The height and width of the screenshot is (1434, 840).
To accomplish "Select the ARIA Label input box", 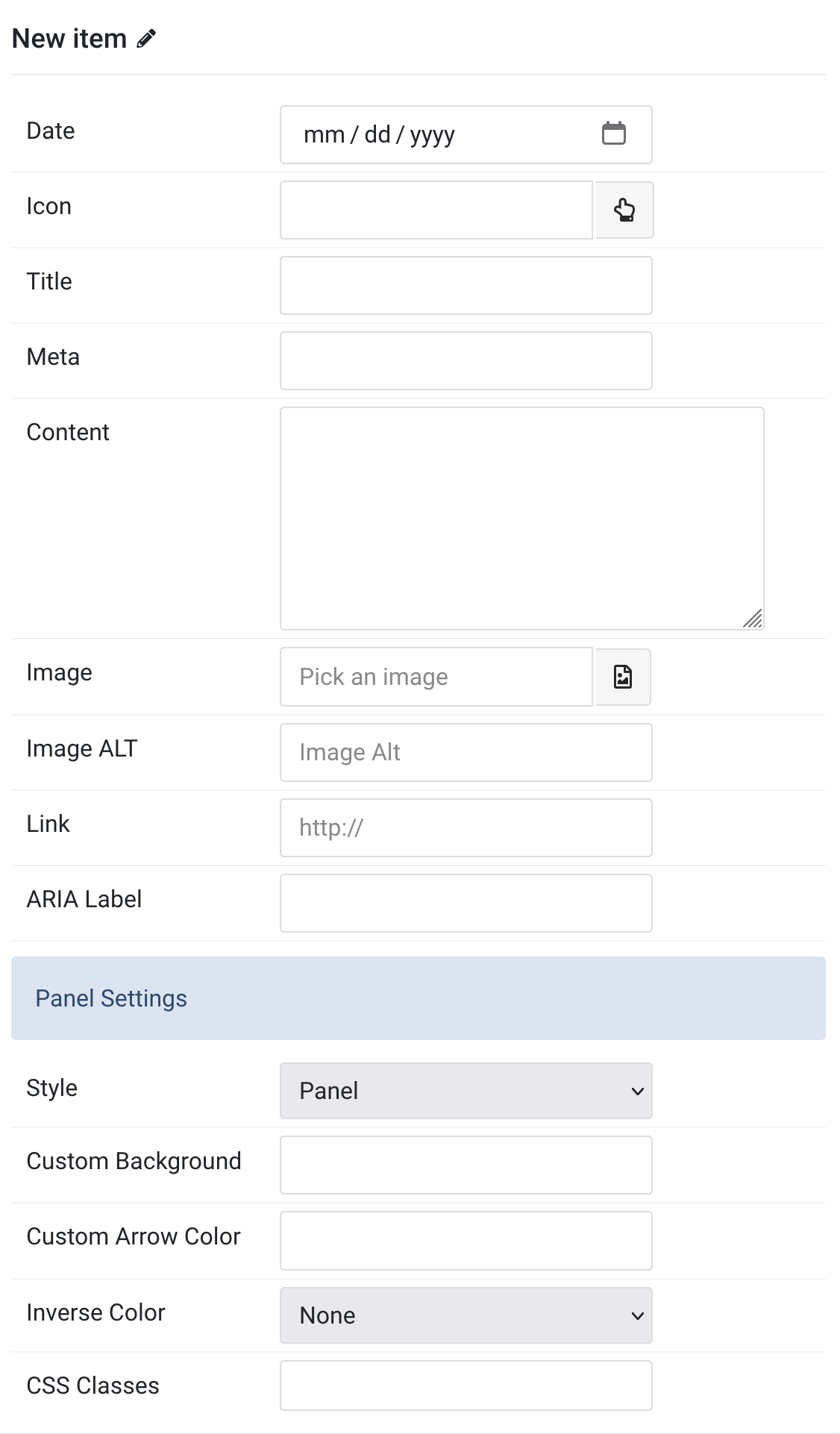I will (466, 904).
